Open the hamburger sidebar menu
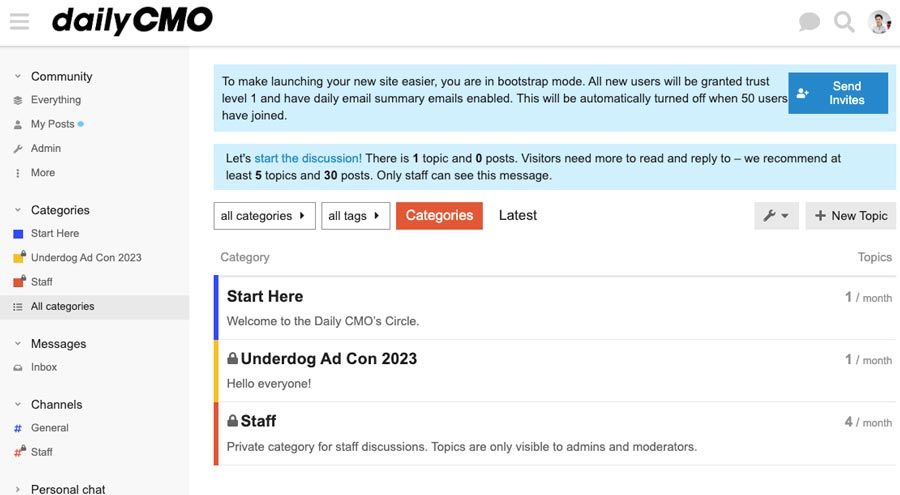This screenshot has height=495, width=900. (20, 22)
